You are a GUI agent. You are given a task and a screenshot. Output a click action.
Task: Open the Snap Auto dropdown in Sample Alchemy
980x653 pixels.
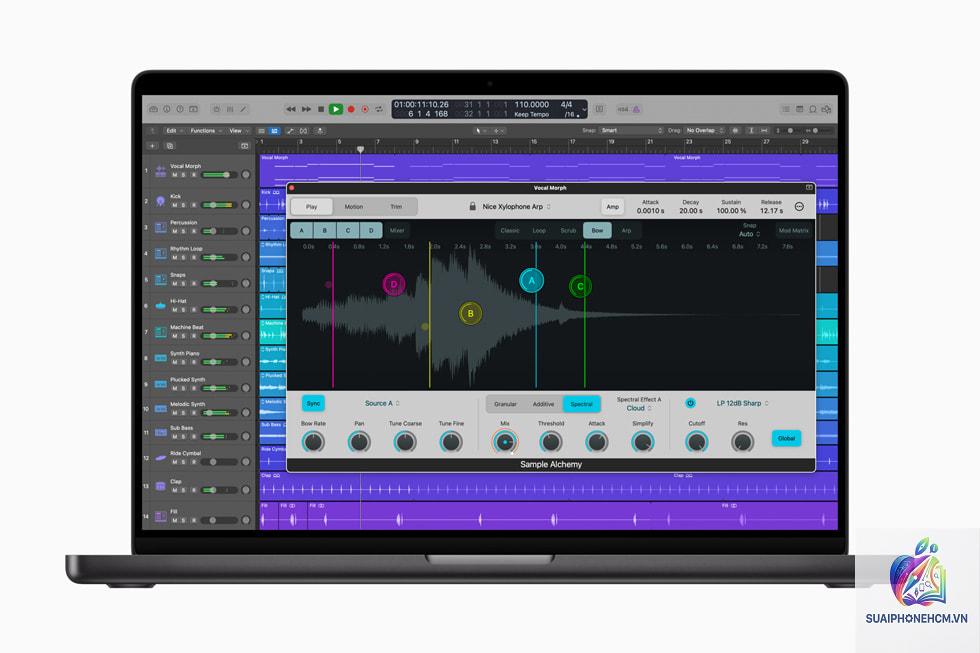click(749, 234)
